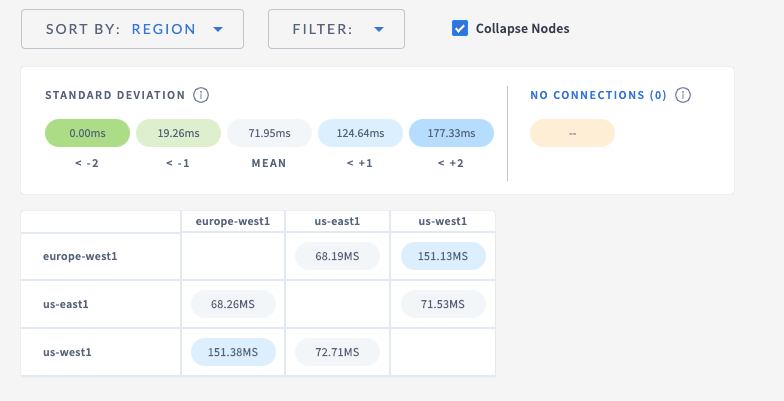Click the us-west1 column header

[x=443, y=221]
